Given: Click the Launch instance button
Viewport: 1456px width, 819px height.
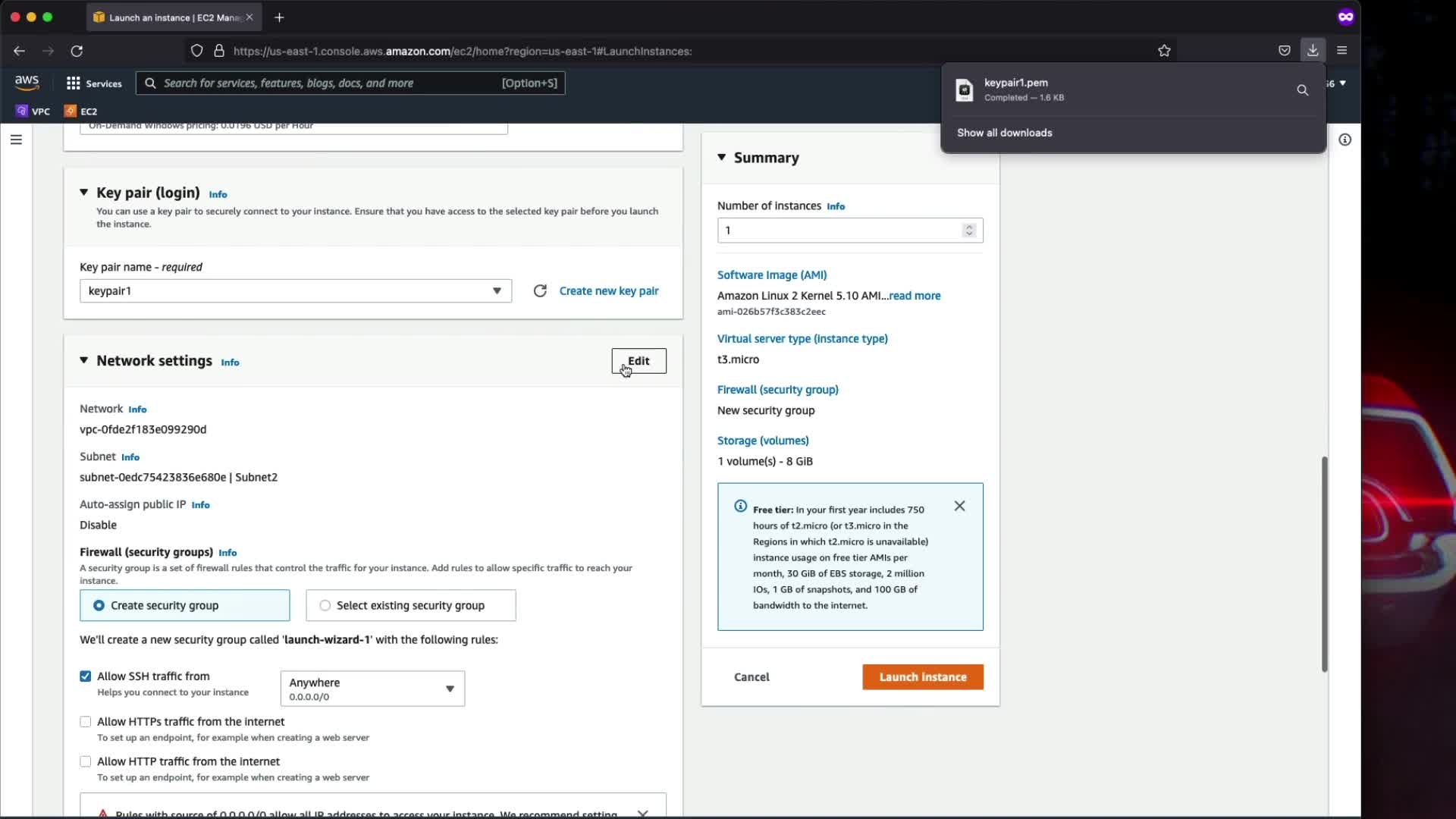Looking at the screenshot, I should point(922,677).
